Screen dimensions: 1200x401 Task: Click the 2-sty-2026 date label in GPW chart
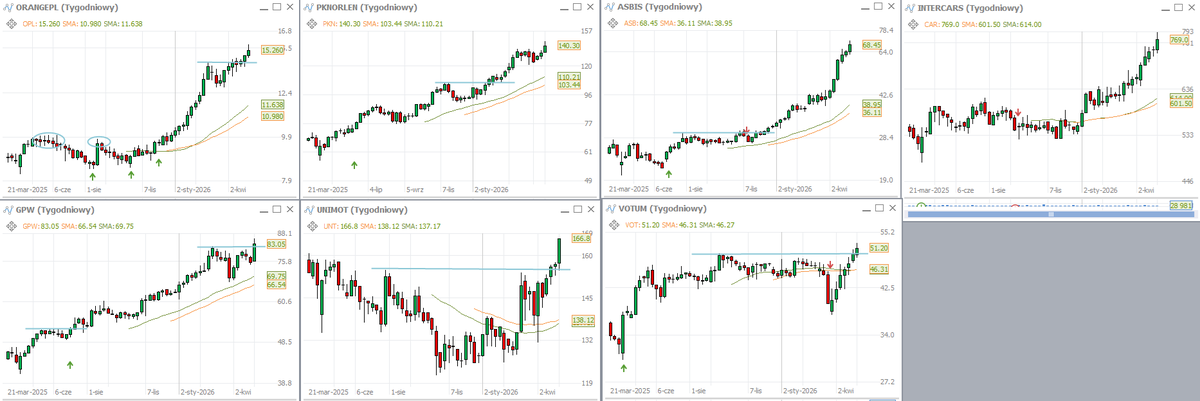[197, 391]
